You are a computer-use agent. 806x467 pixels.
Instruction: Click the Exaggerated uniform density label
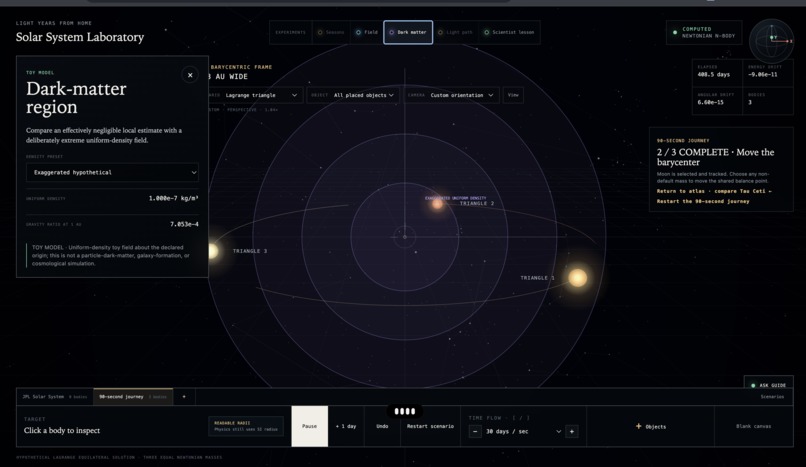[x=455, y=198]
